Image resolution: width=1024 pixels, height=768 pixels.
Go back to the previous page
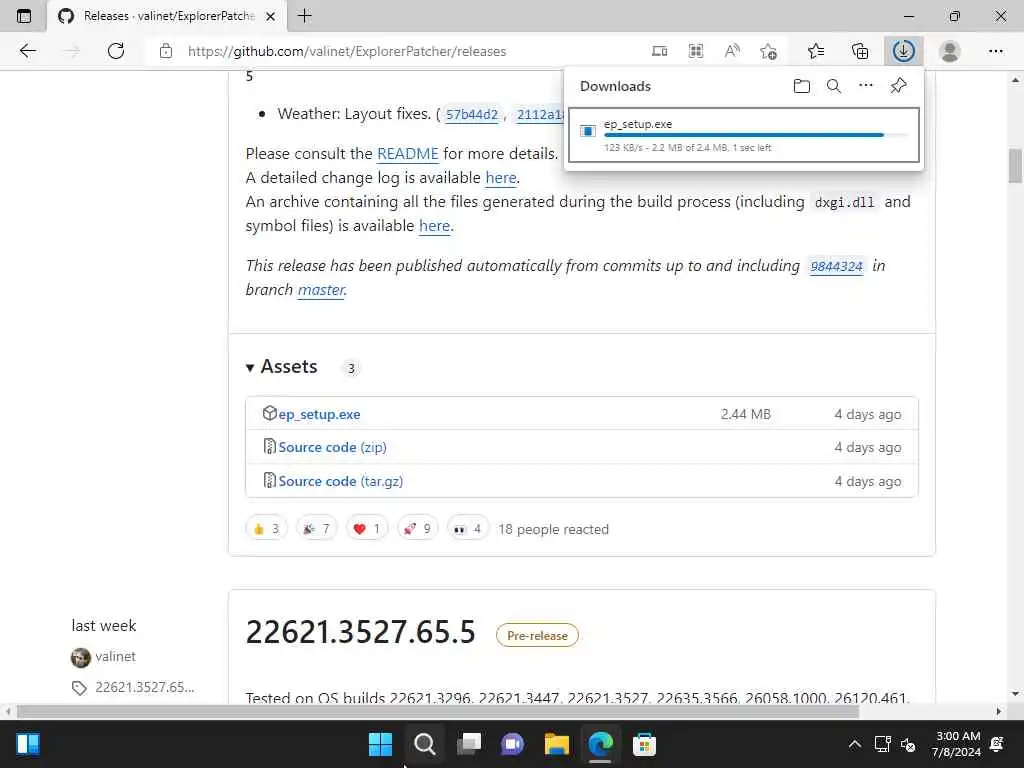[x=27, y=51]
